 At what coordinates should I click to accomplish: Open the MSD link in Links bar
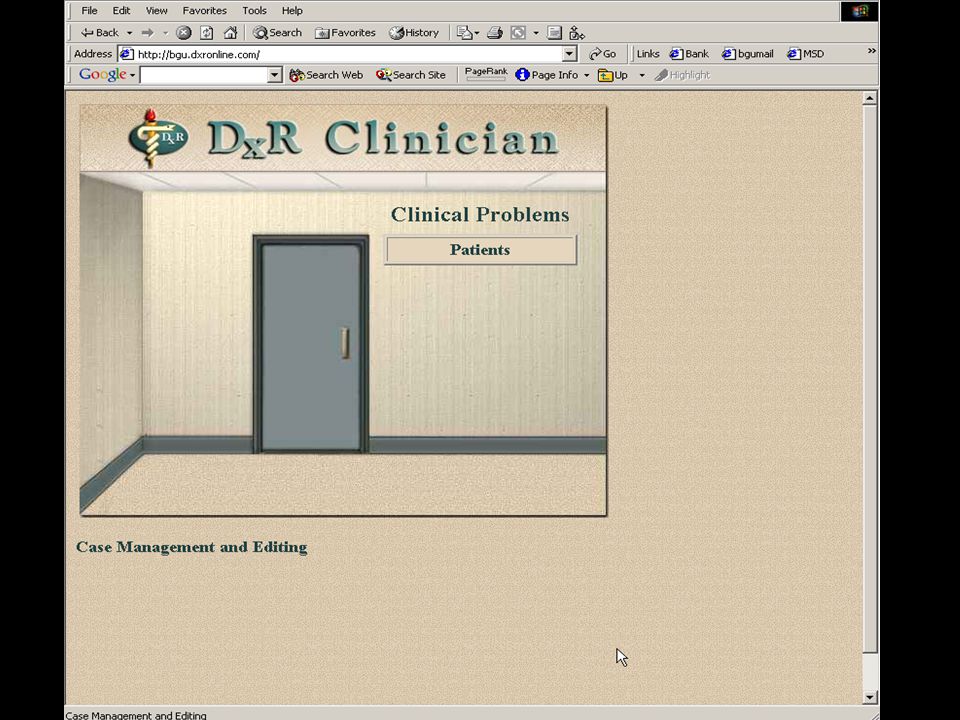click(x=806, y=54)
